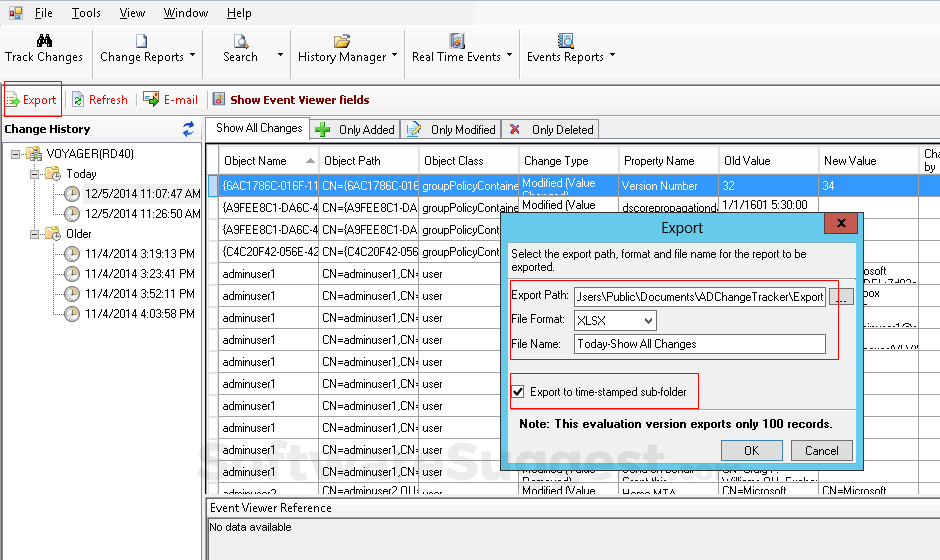The width and height of the screenshot is (940, 560).
Task: Click the File Name input field
Action: 700,344
